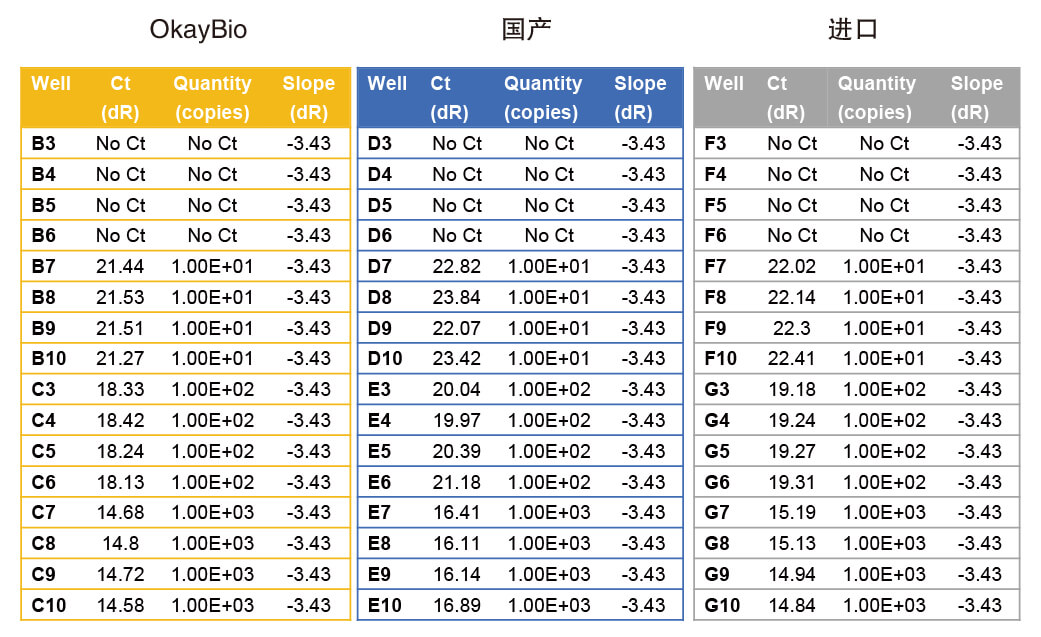1041x637 pixels.
Task: Click Ct value 21.53 for well B8
Action: coord(120,298)
